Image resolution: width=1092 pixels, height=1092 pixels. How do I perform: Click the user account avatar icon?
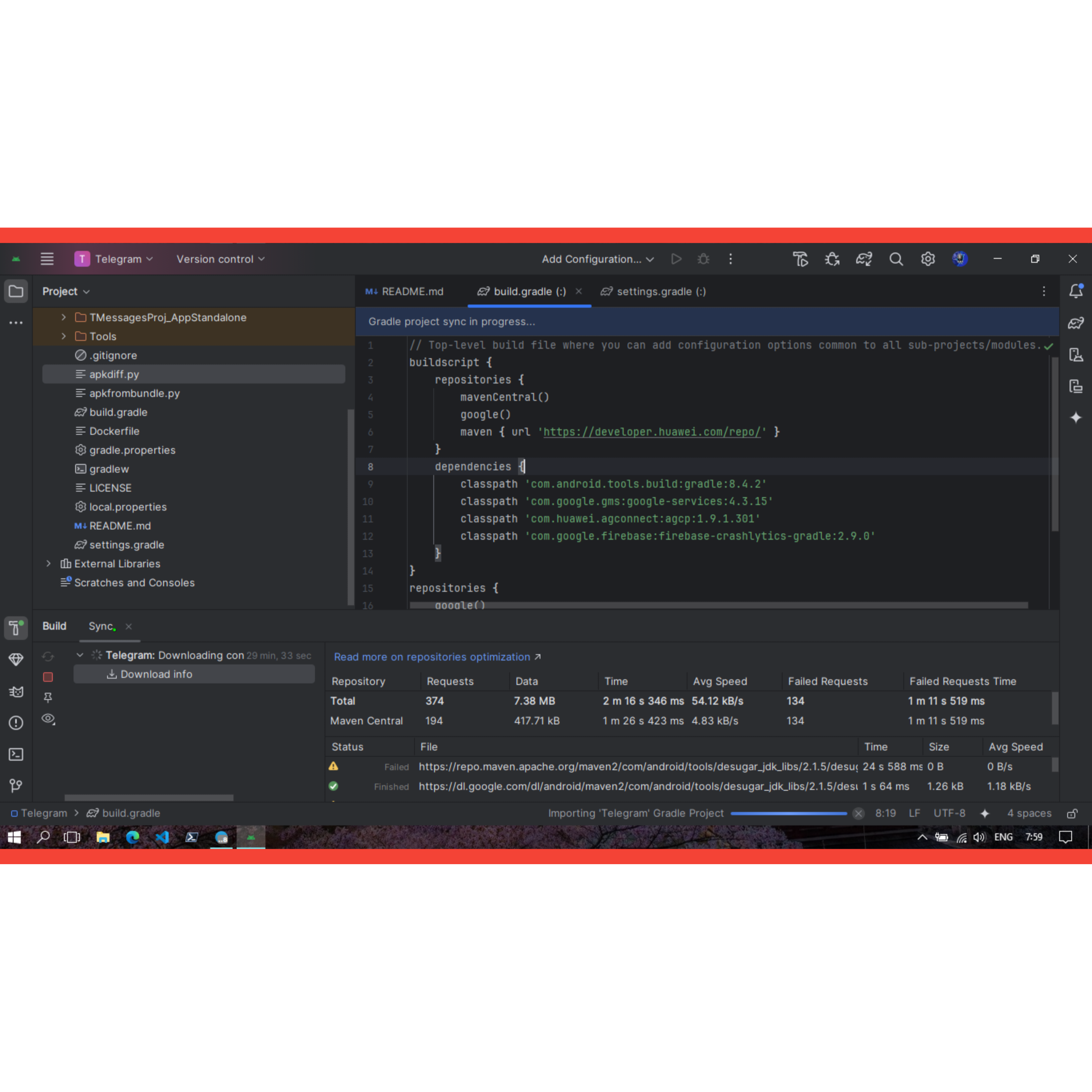(960, 259)
